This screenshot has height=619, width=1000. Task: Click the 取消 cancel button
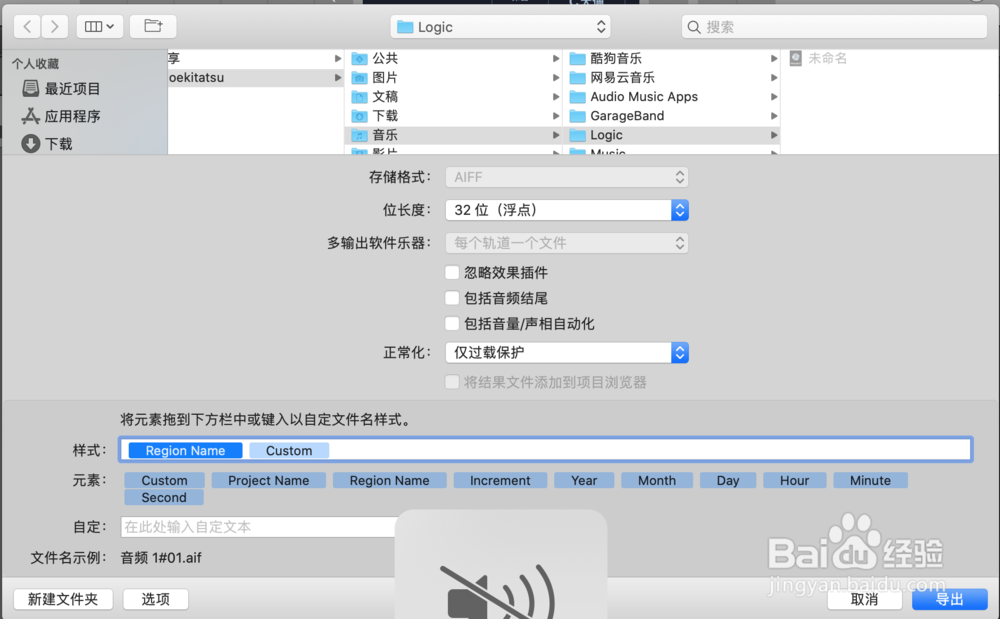(x=864, y=599)
